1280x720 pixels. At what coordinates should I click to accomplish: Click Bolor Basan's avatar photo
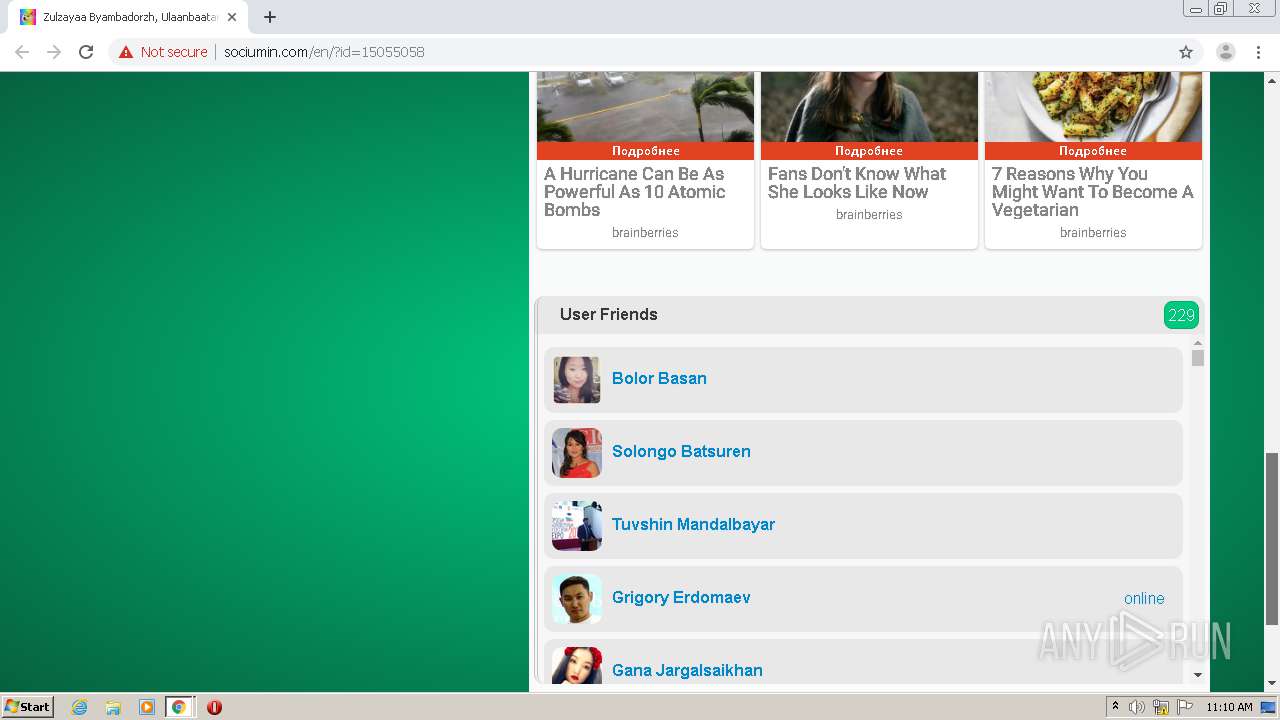coord(577,380)
